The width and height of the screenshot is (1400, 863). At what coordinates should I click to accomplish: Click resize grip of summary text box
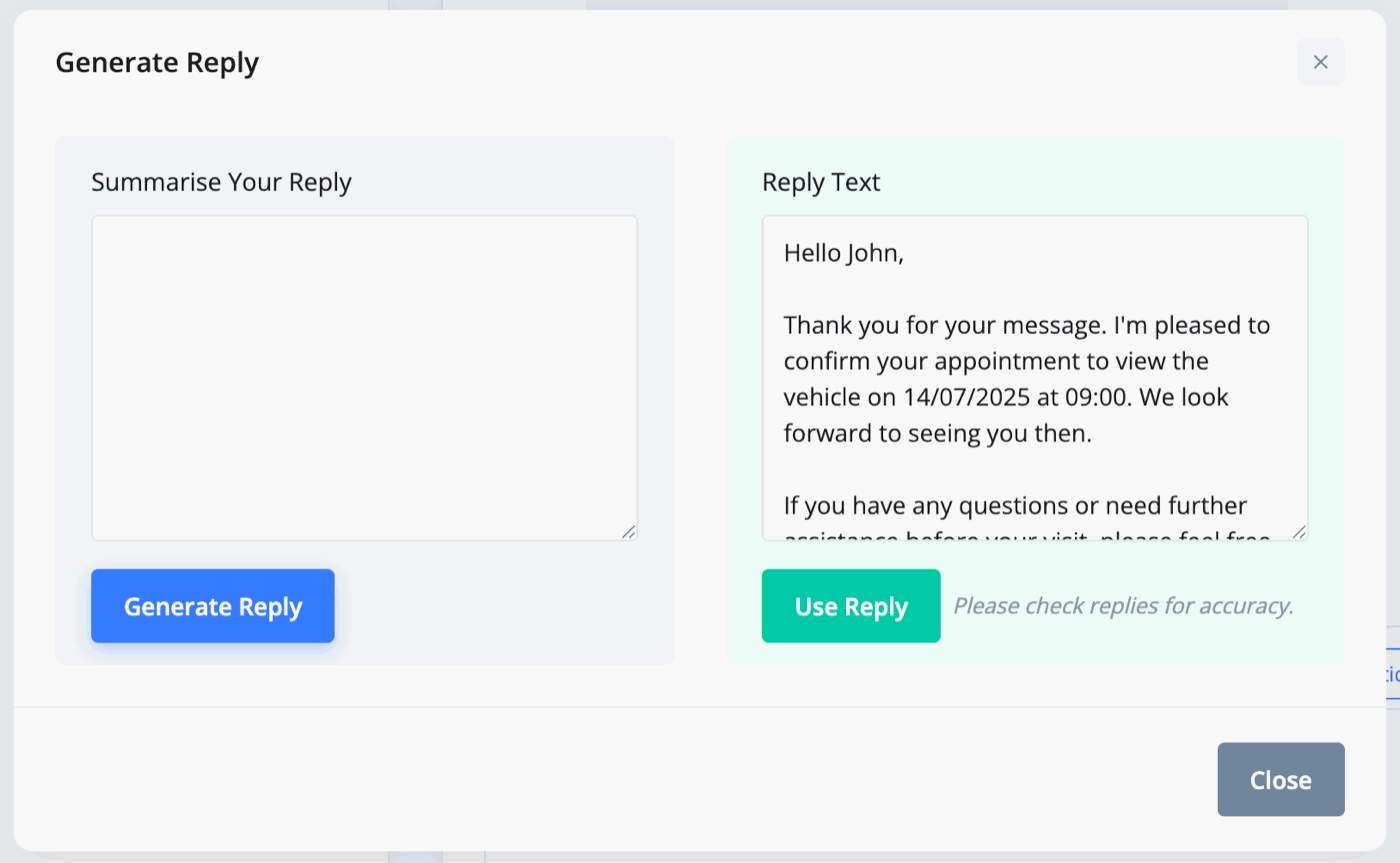(628, 531)
